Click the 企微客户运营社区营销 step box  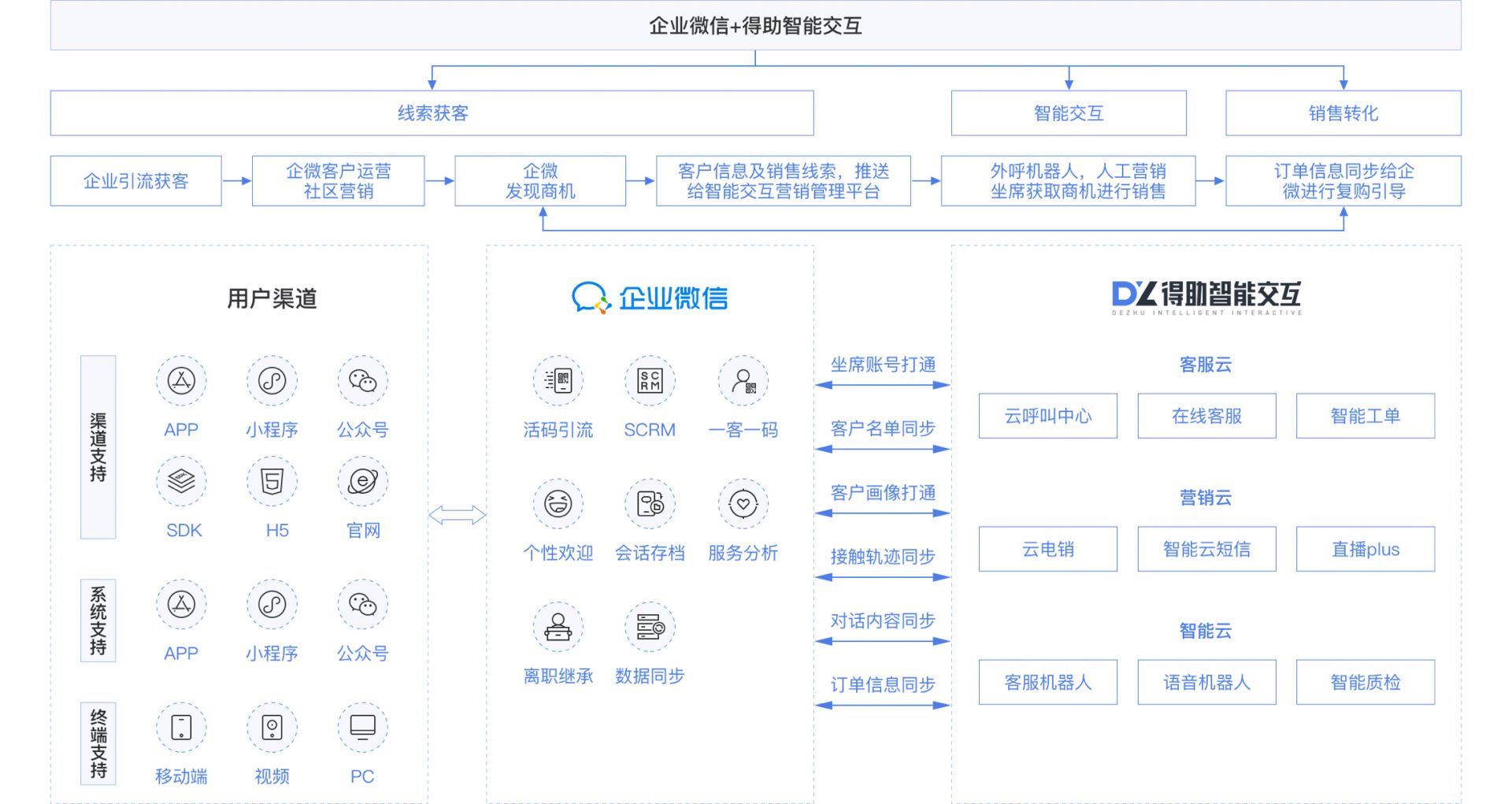point(338,181)
